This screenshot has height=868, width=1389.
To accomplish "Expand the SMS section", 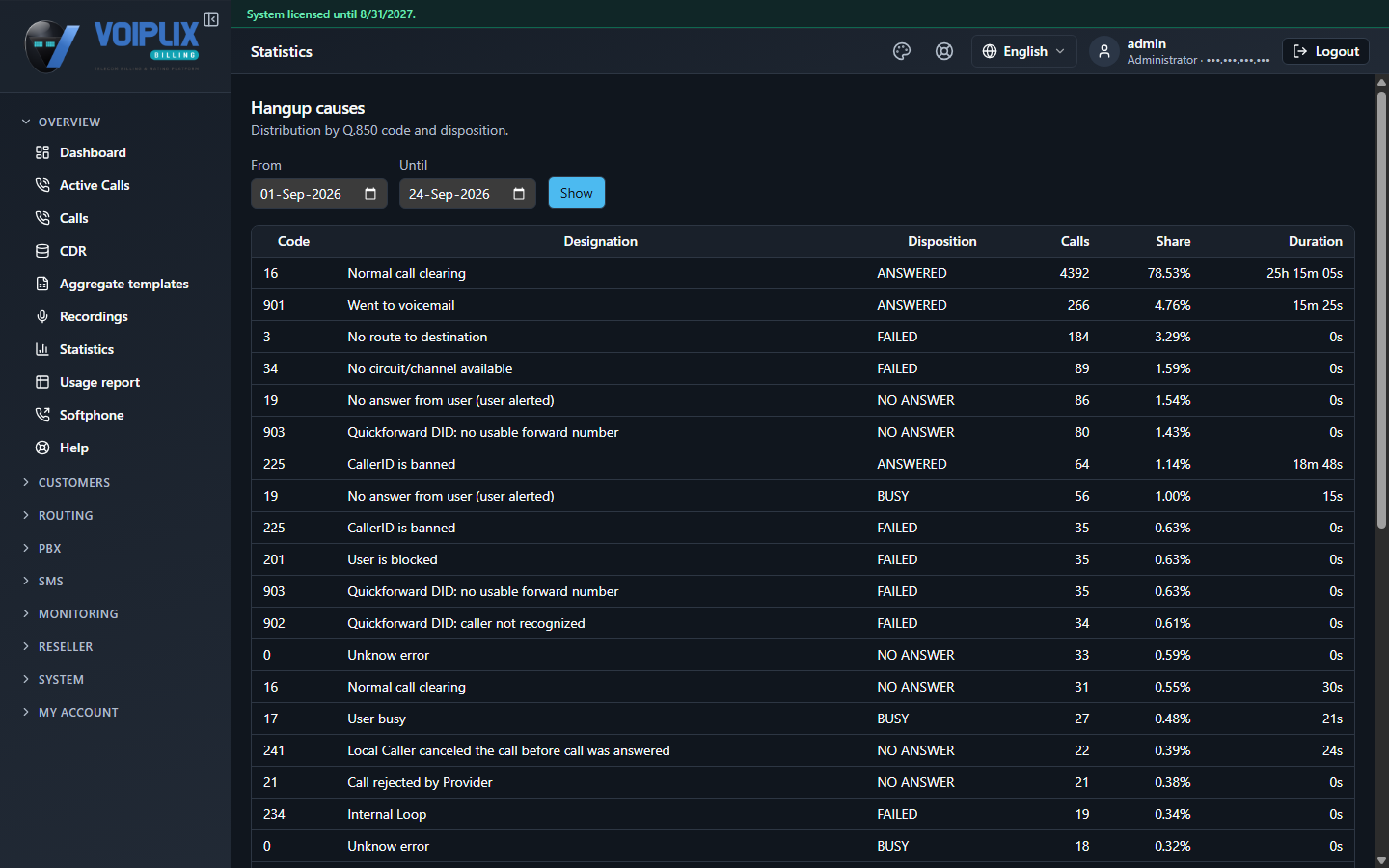I will click(x=42, y=581).
